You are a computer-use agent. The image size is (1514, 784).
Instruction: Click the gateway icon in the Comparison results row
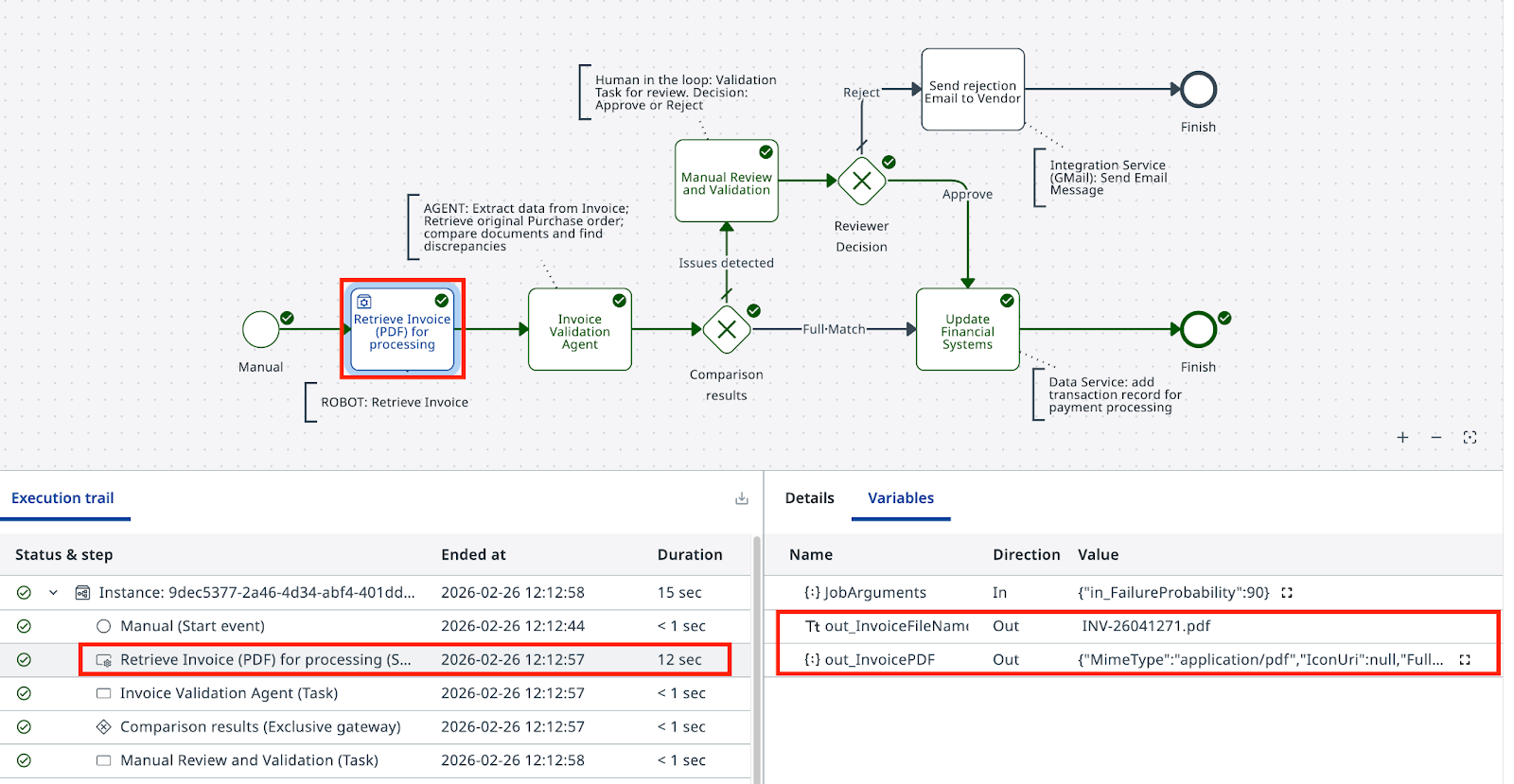coord(104,727)
